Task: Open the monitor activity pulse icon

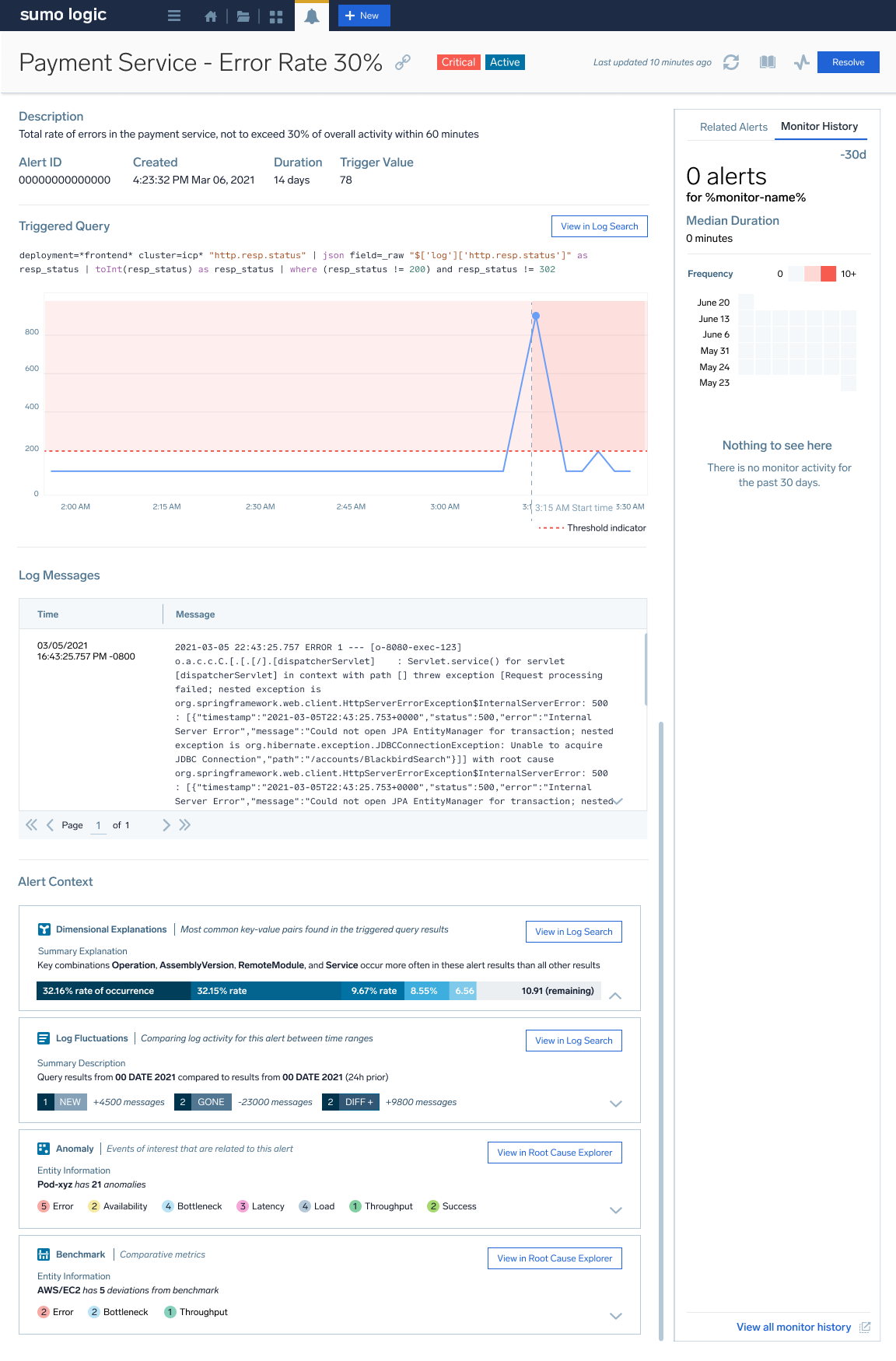Action: pos(802,62)
